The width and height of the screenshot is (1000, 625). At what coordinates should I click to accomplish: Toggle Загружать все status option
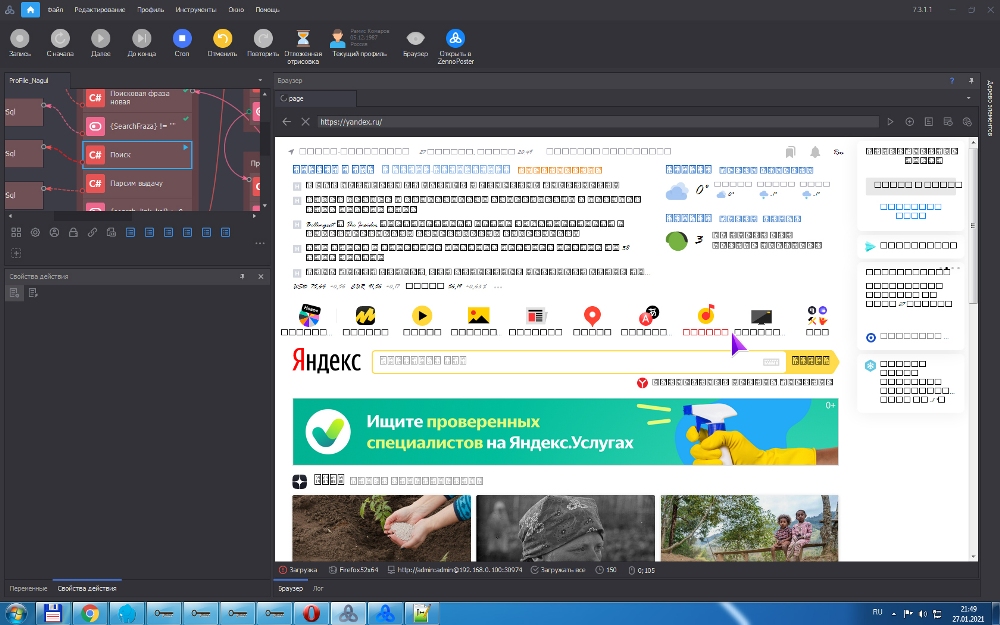click(x=557, y=570)
